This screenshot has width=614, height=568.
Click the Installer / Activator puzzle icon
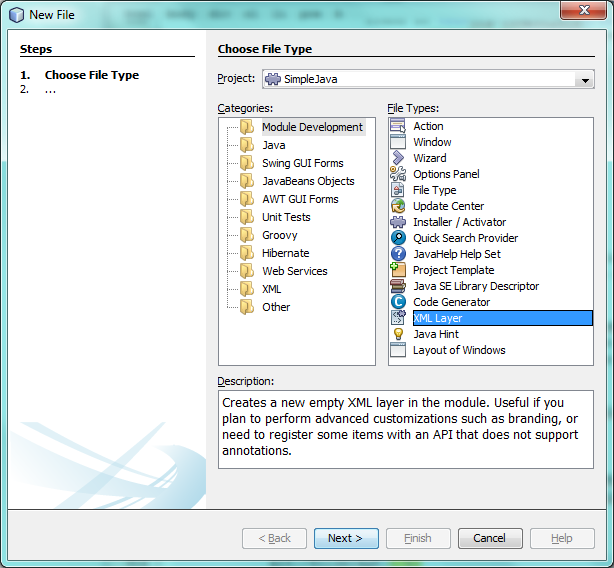pyautogui.click(x=397, y=222)
